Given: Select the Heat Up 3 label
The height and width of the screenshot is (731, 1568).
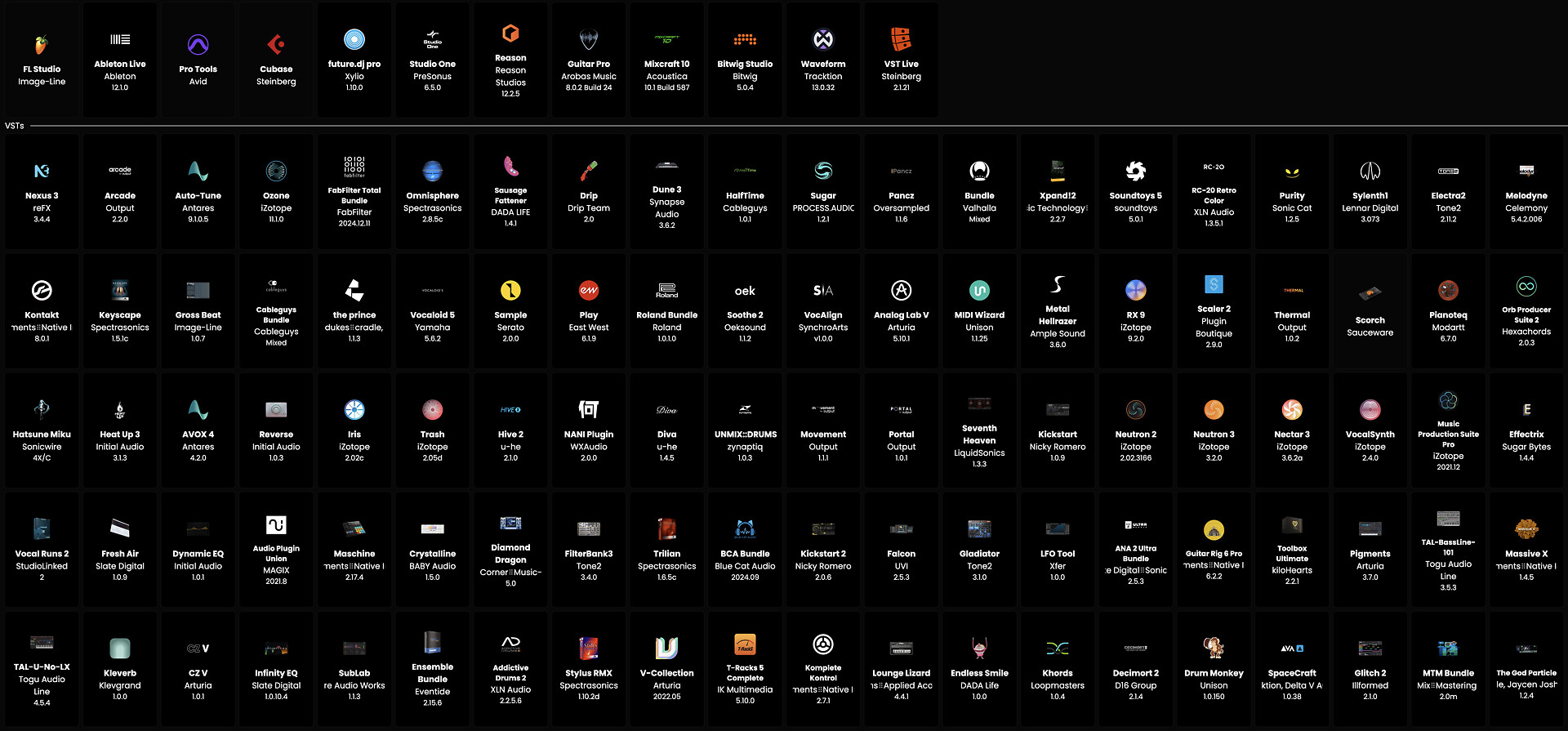Looking at the screenshot, I should (120, 435).
